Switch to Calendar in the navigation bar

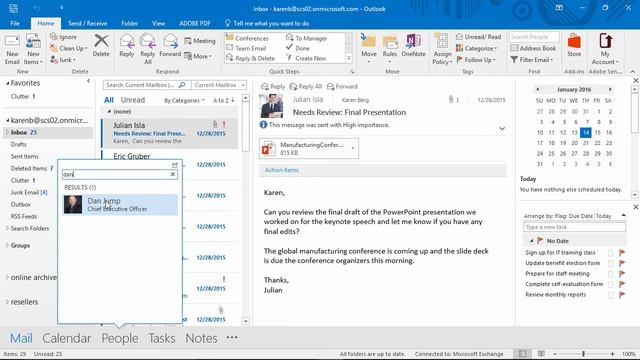(x=67, y=338)
